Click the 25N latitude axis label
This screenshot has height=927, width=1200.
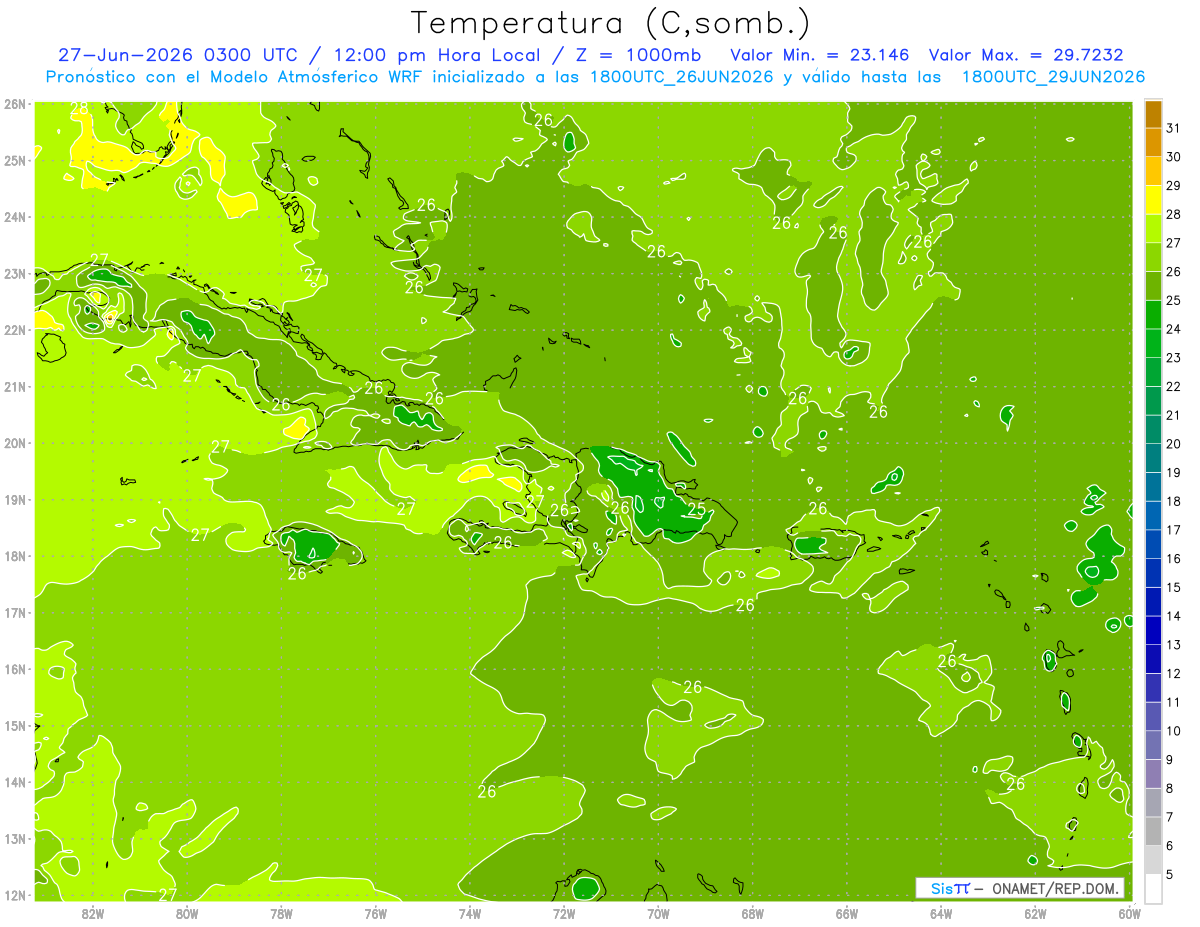click(x=14, y=160)
